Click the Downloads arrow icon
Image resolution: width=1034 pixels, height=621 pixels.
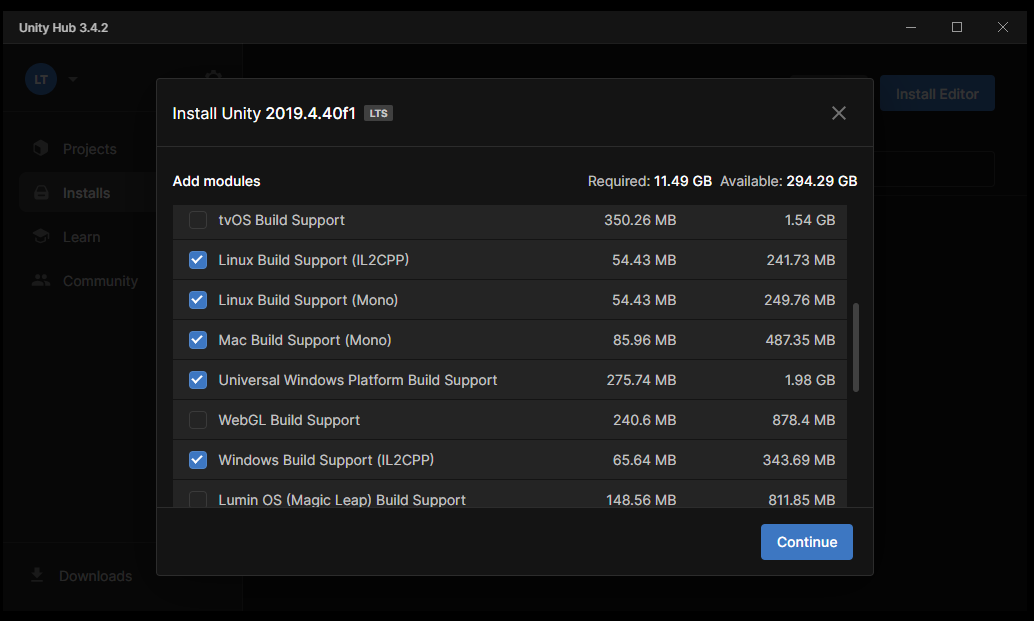[x=37, y=575]
